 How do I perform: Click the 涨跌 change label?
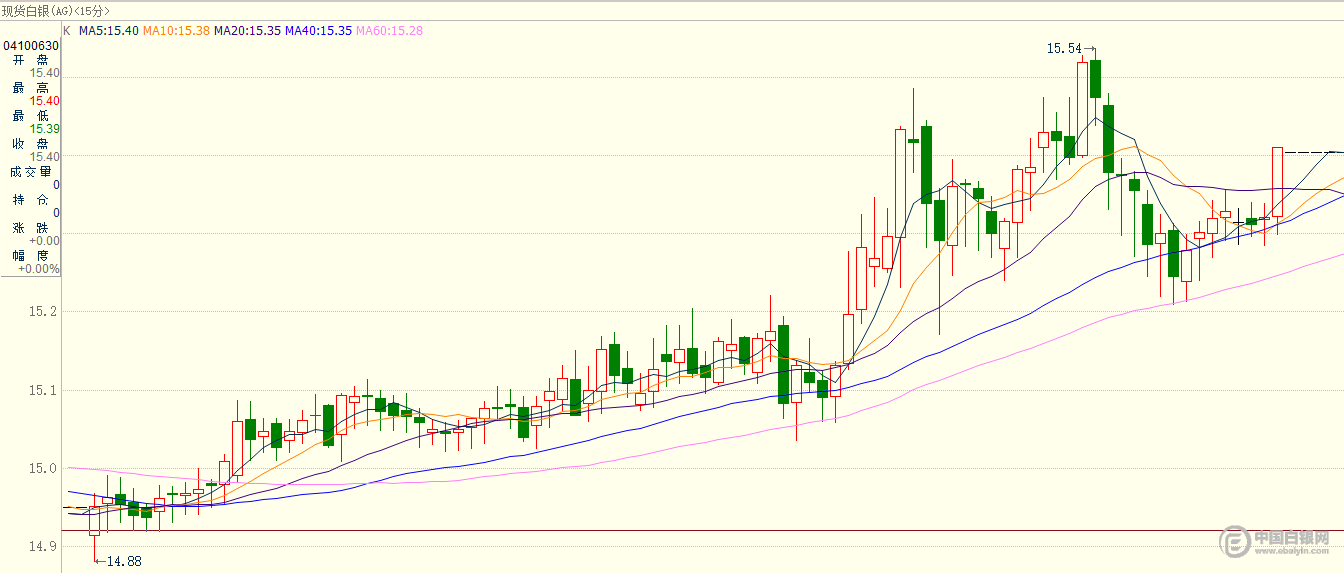point(30,228)
